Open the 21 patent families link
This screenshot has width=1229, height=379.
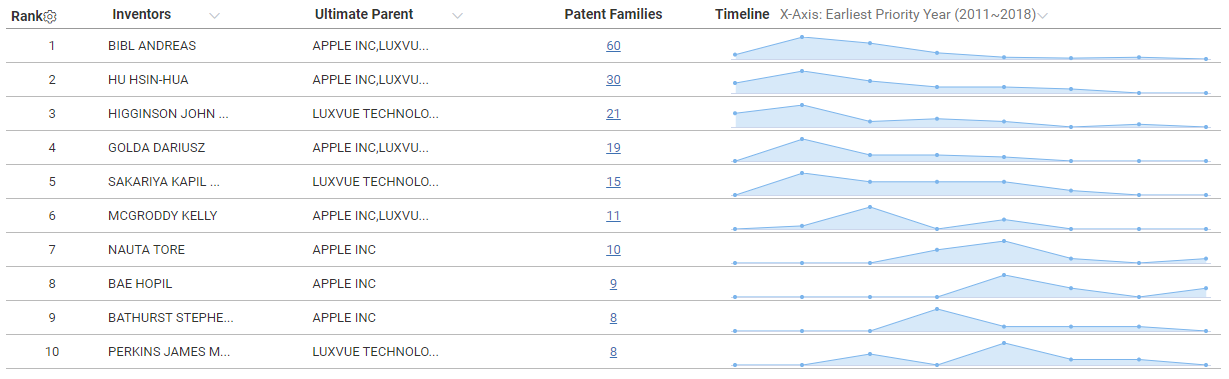[x=613, y=114]
